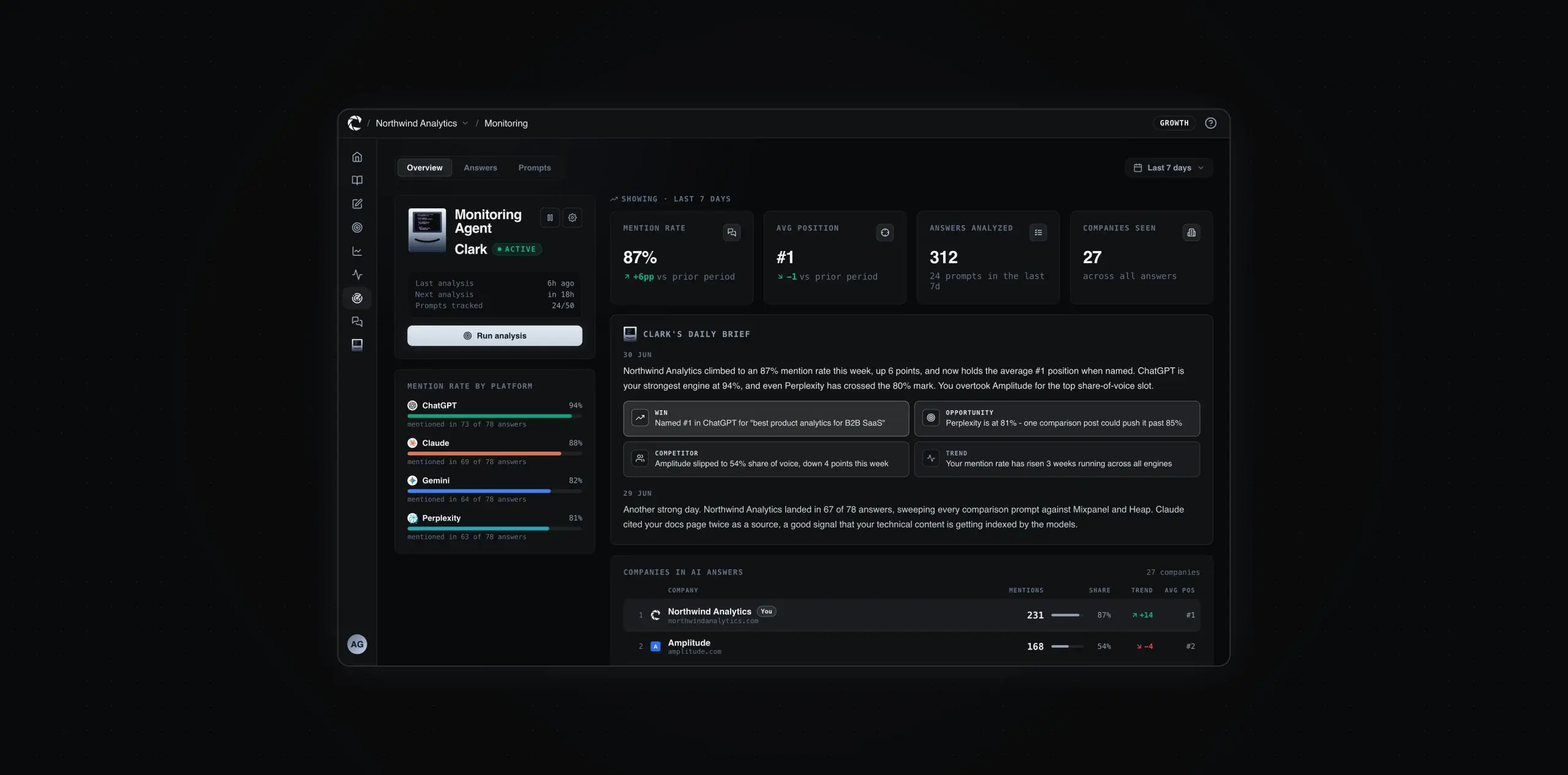This screenshot has height=775, width=1568.
Task: Open the activity pulse icon in the sidebar
Action: point(357,275)
